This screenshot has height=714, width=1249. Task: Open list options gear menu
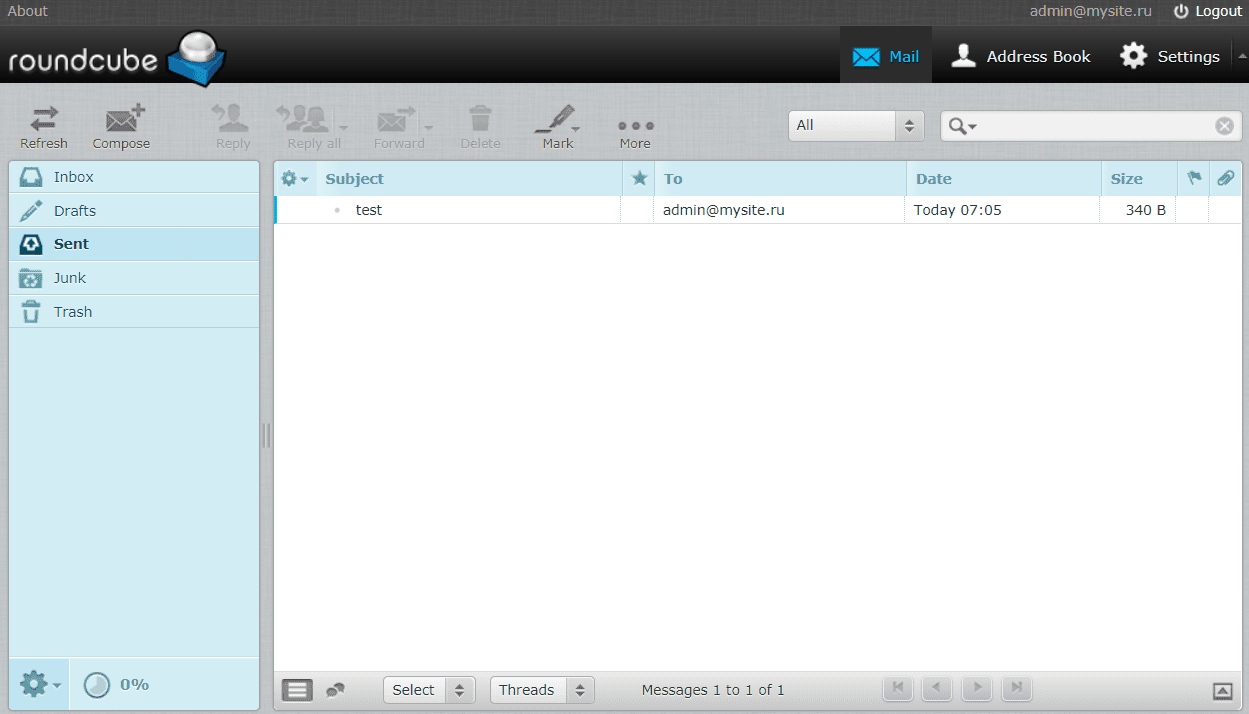coord(295,179)
